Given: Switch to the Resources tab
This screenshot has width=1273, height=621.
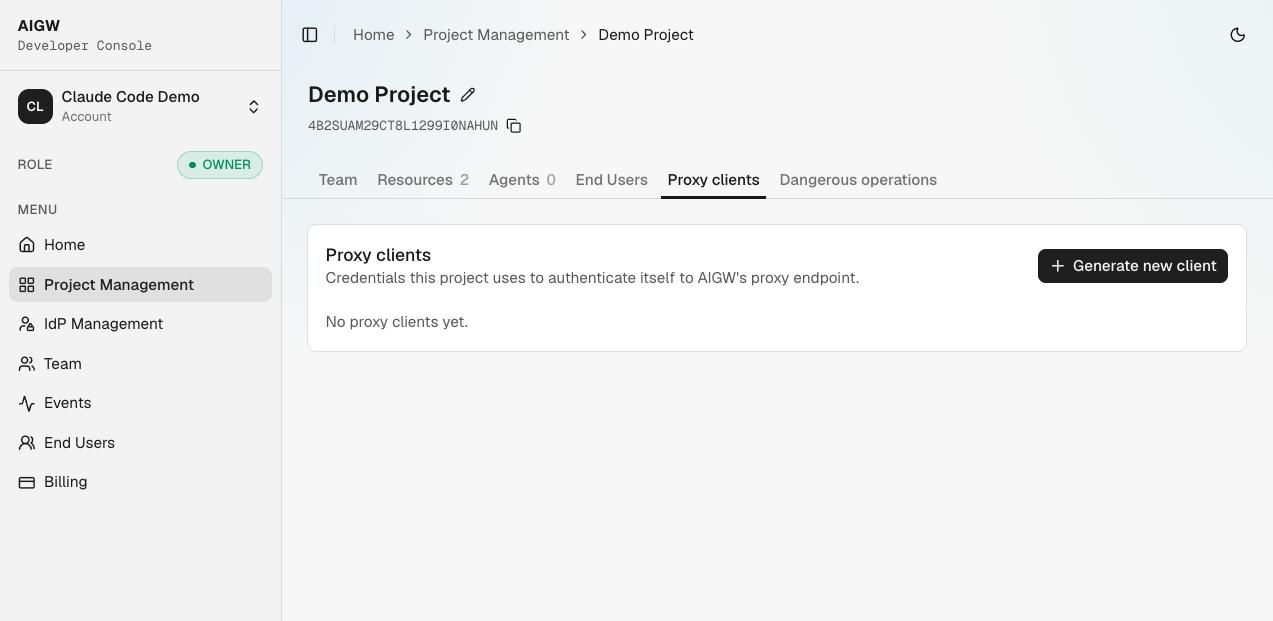Looking at the screenshot, I should click(423, 180).
